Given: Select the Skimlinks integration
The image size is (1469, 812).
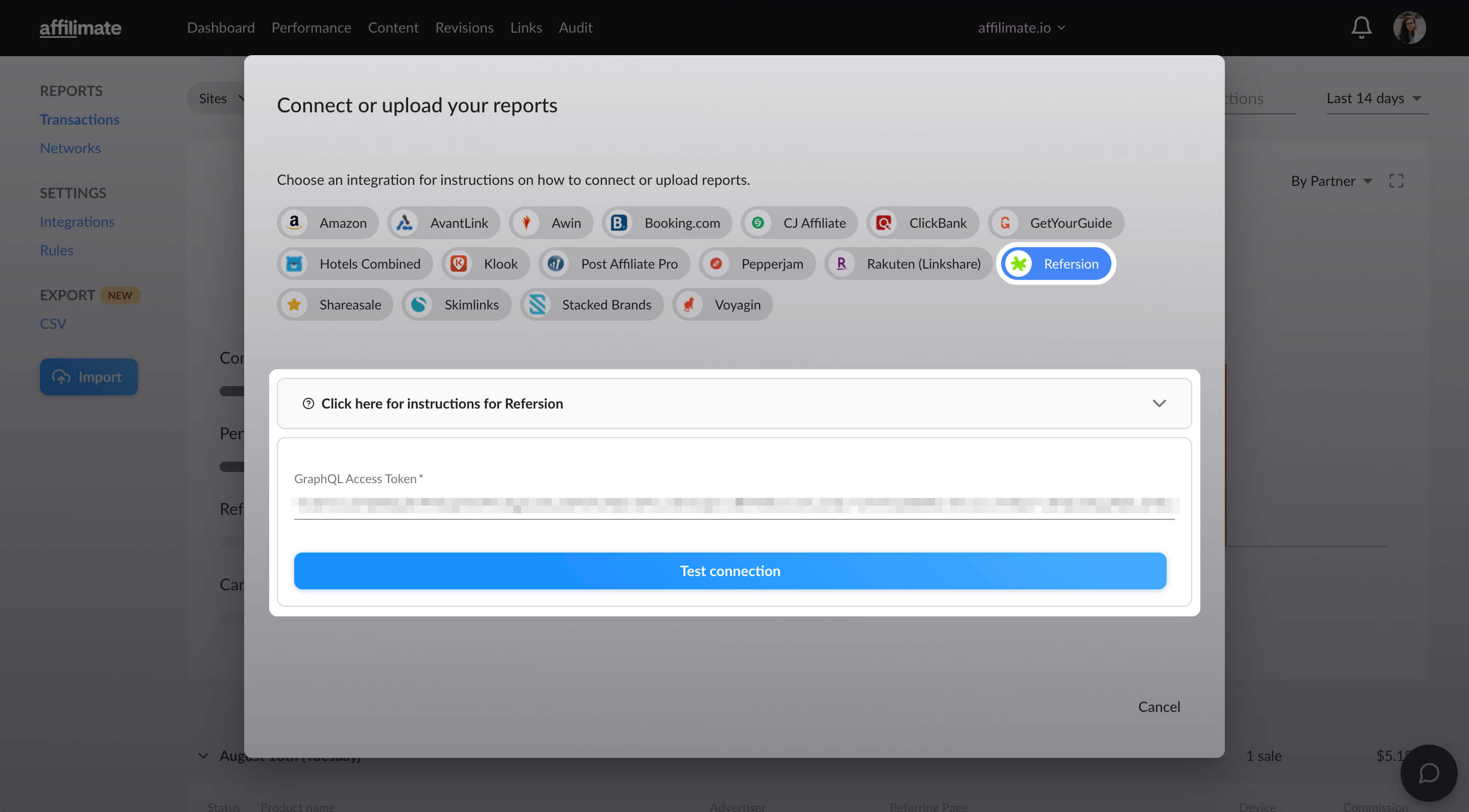Looking at the screenshot, I should [456, 304].
